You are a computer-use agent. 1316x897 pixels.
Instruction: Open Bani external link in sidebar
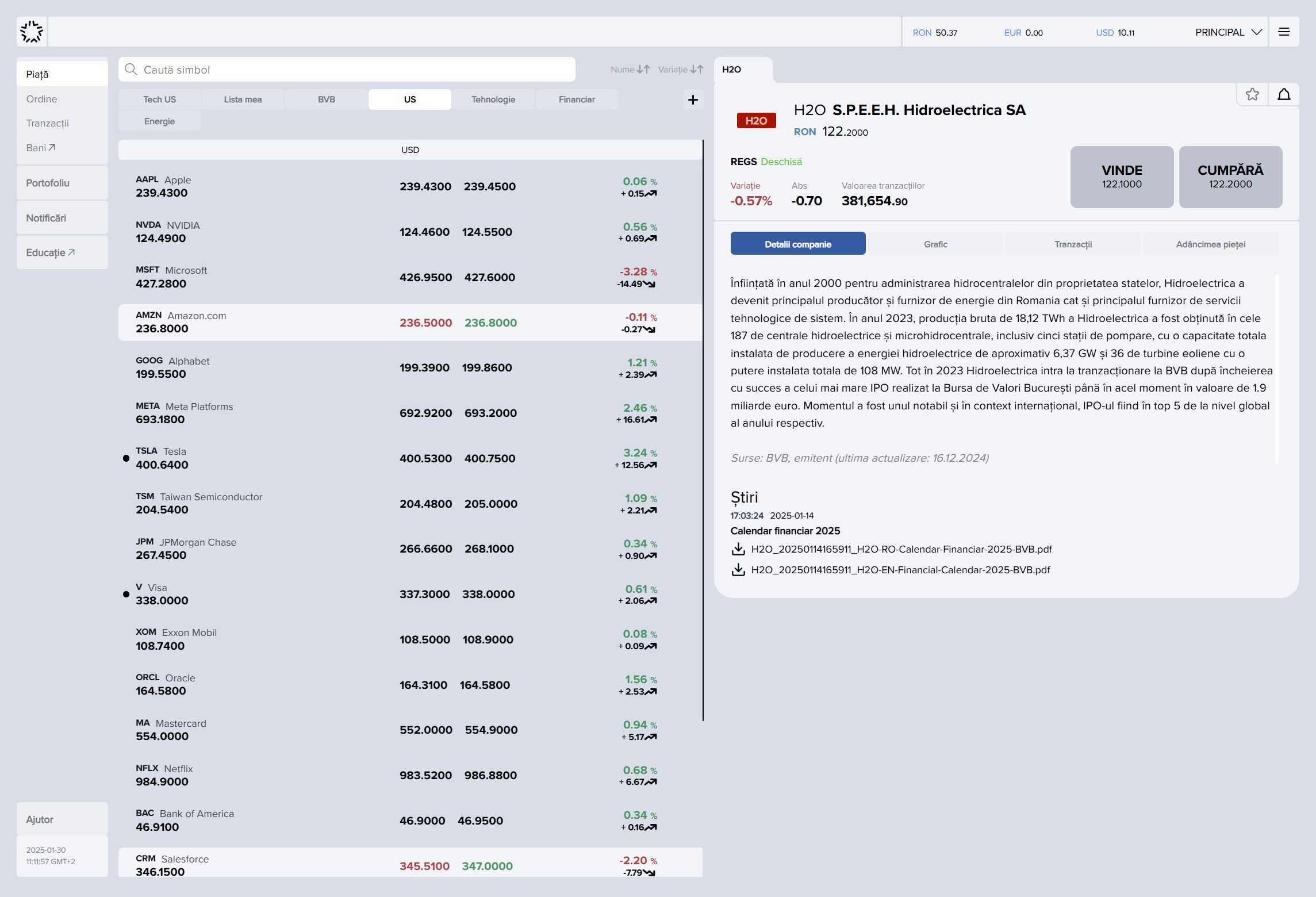41,148
